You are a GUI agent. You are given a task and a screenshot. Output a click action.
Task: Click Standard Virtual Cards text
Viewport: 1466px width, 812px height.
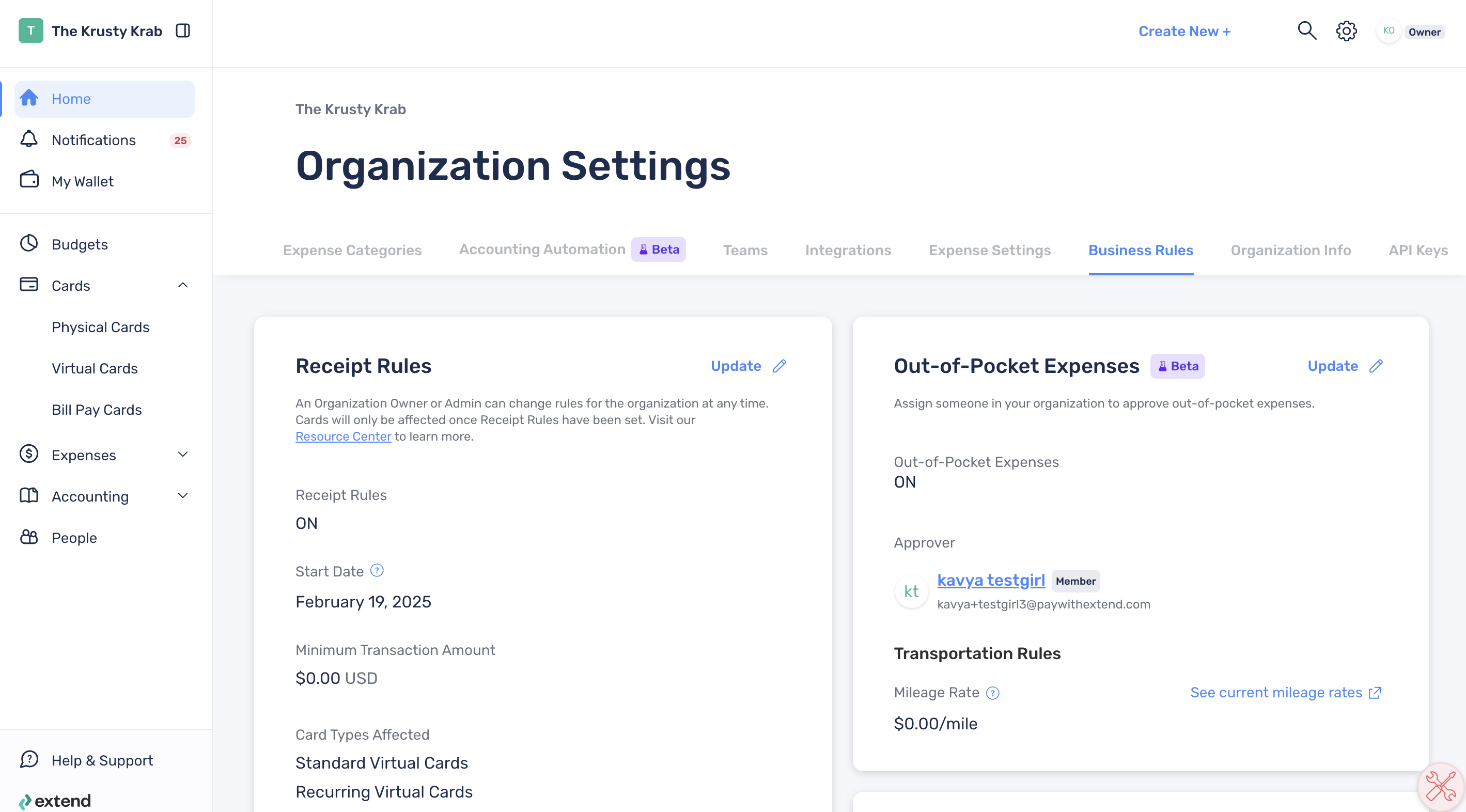[381, 762]
